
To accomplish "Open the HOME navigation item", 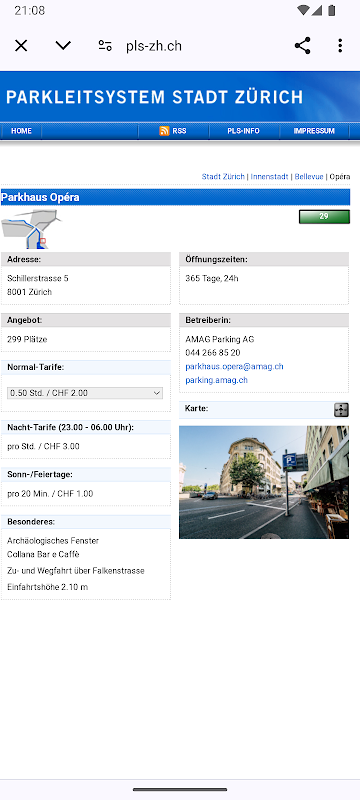I will click(x=21, y=131).
